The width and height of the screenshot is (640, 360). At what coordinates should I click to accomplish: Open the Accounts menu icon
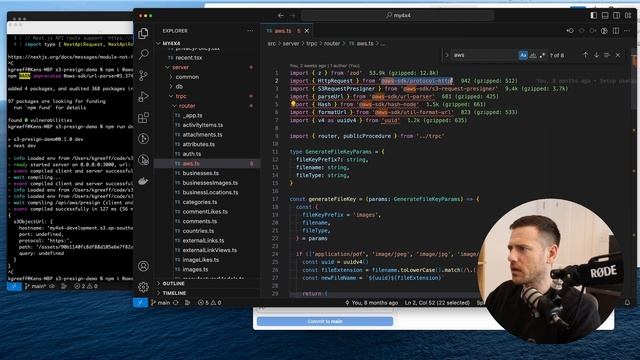pyautogui.click(x=143, y=266)
